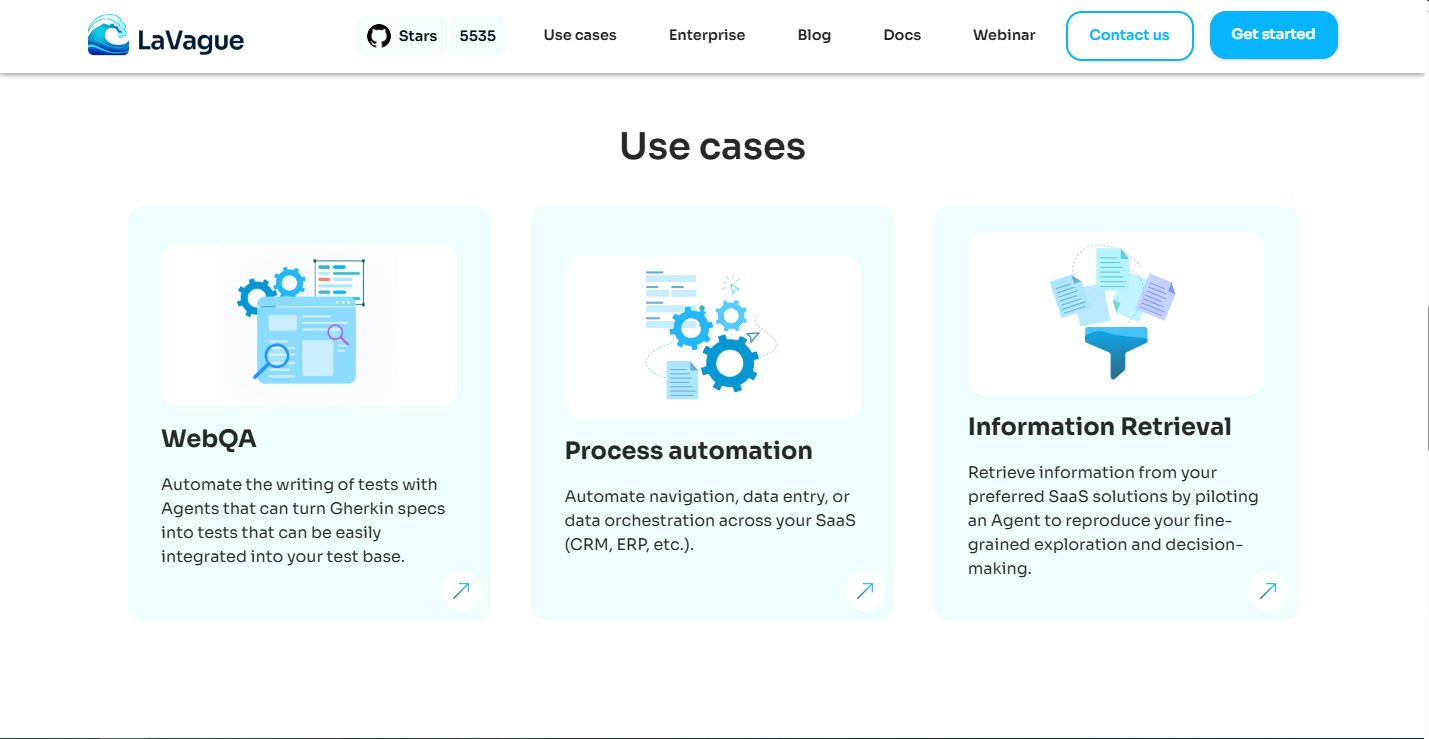Open the WebQA card arrow icon

(x=461, y=590)
